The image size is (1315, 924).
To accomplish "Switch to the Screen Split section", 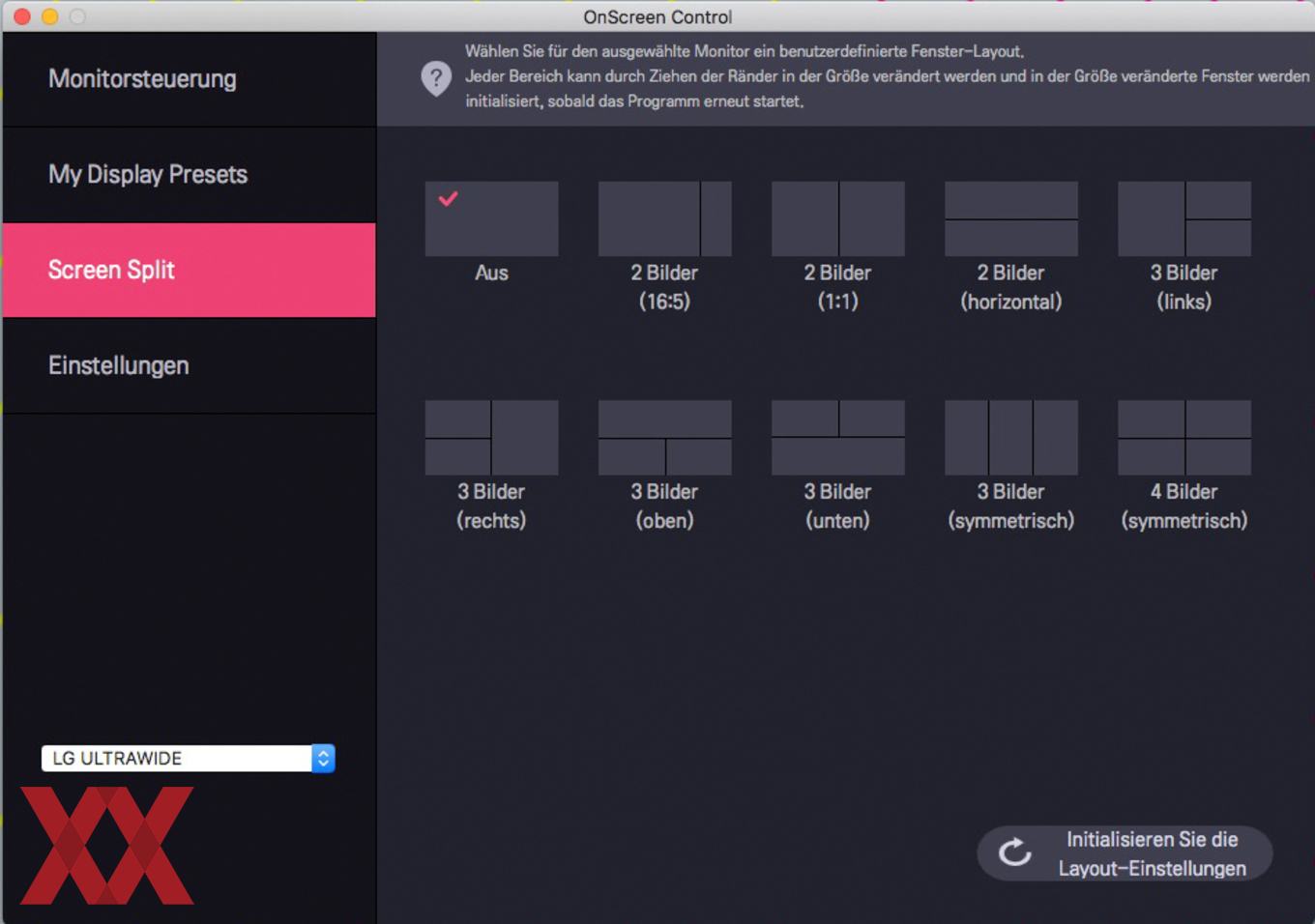I will 190,270.
